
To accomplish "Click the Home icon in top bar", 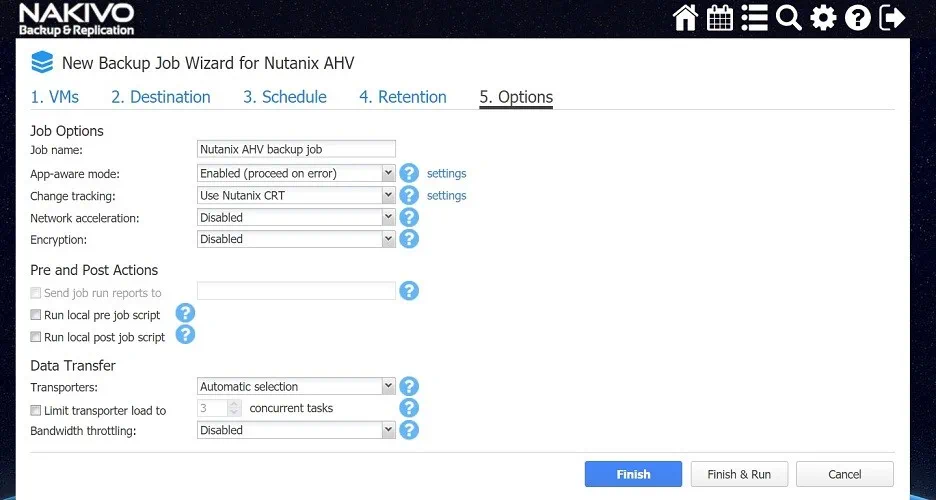I will coord(685,18).
